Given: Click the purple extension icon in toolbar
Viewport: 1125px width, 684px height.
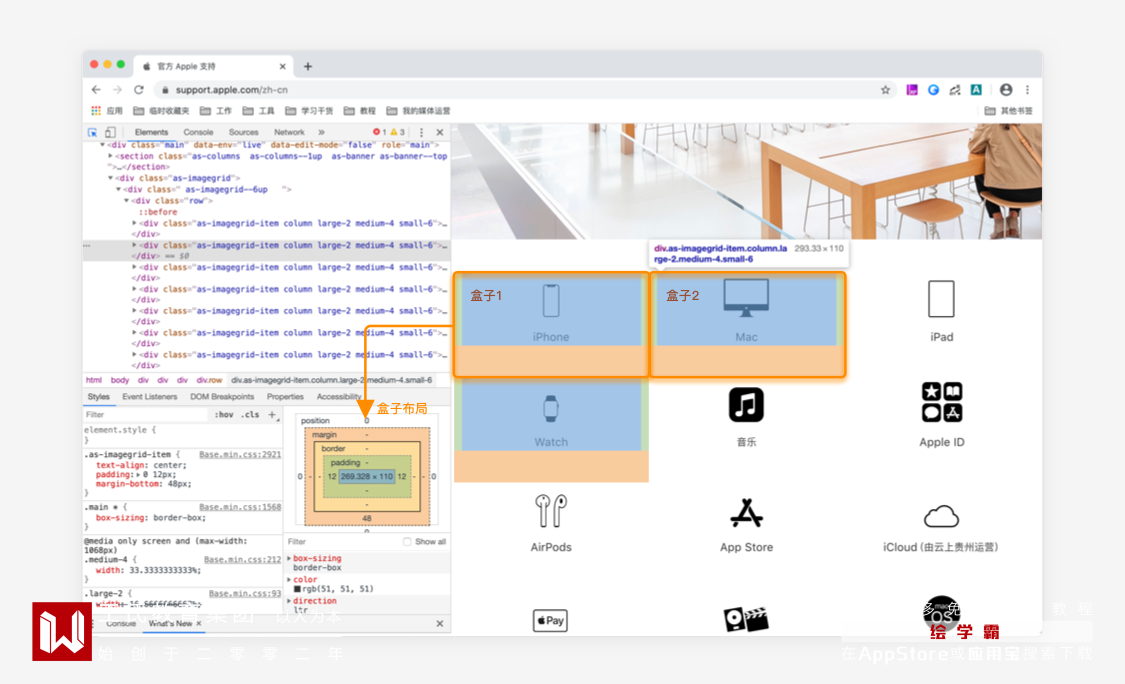Looking at the screenshot, I should [x=912, y=90].
